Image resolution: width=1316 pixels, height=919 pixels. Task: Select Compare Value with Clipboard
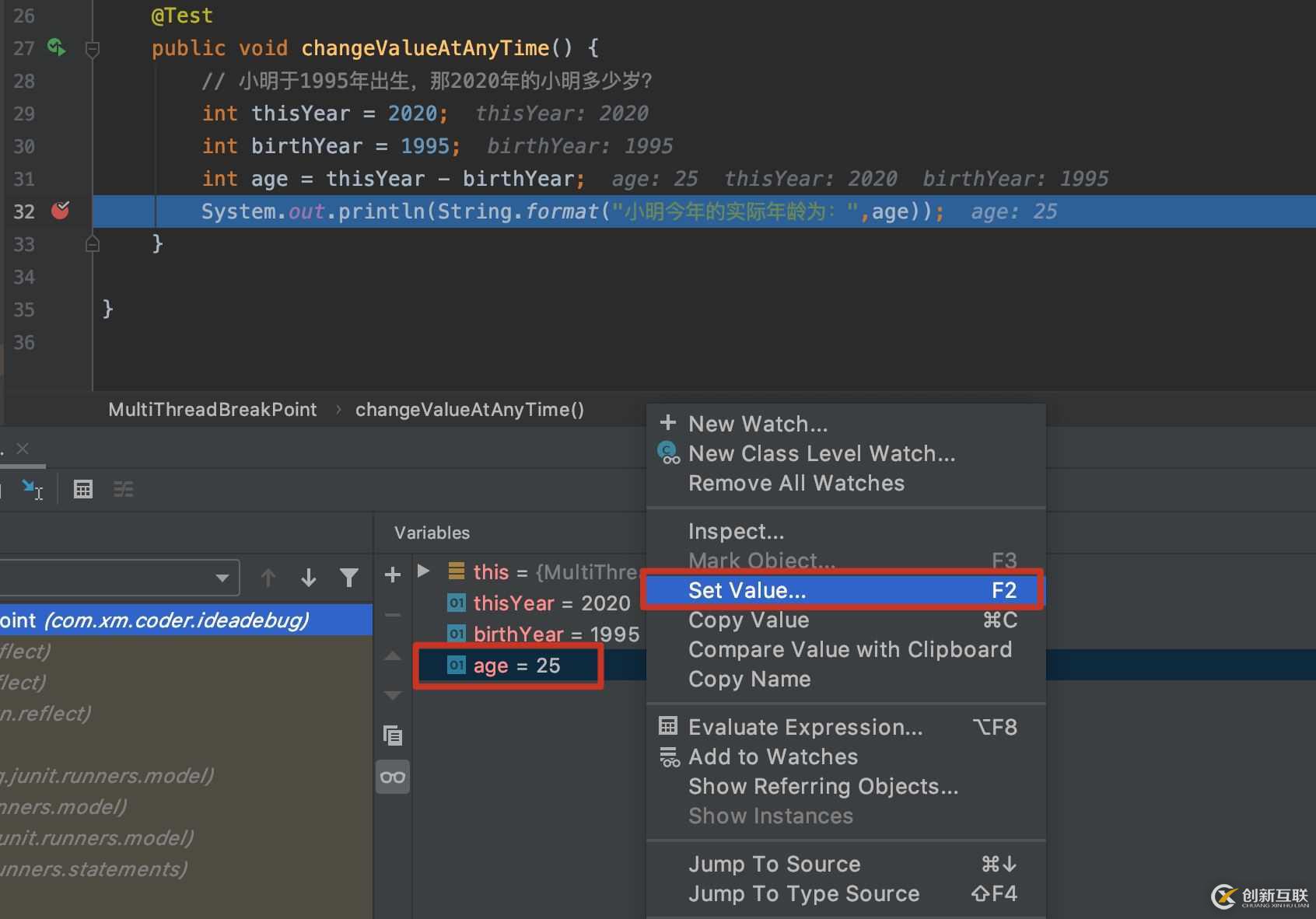(x=845, y=649)
